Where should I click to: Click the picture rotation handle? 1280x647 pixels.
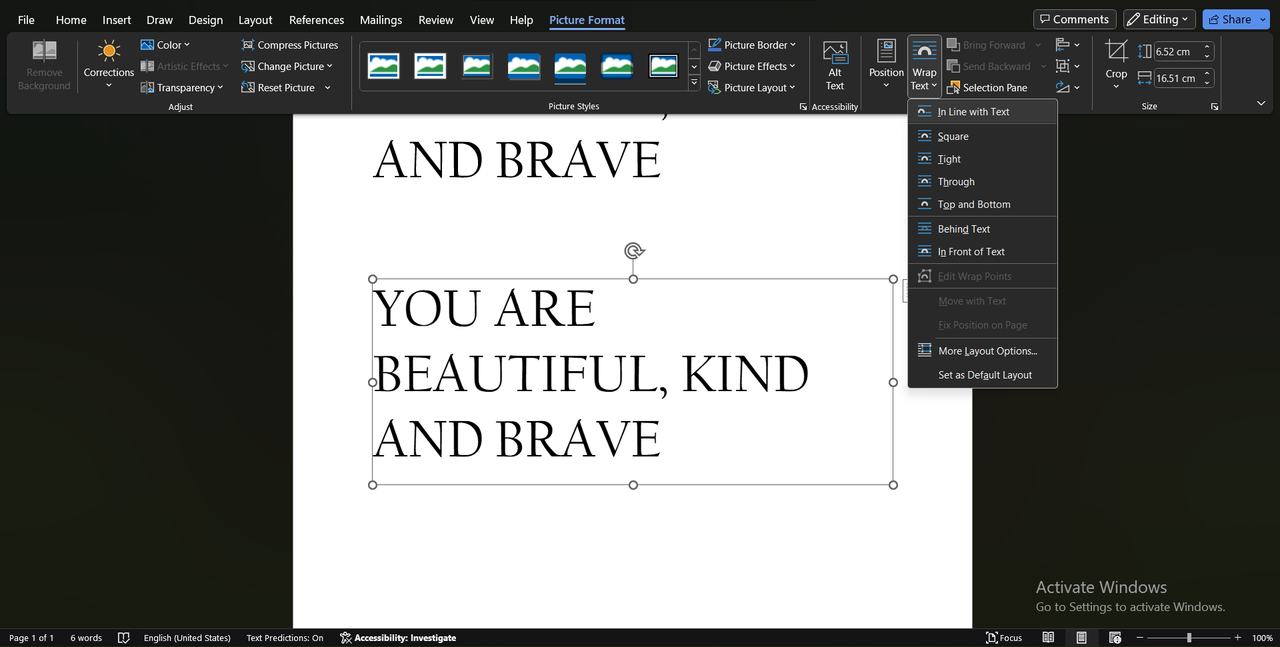point(633,251)
